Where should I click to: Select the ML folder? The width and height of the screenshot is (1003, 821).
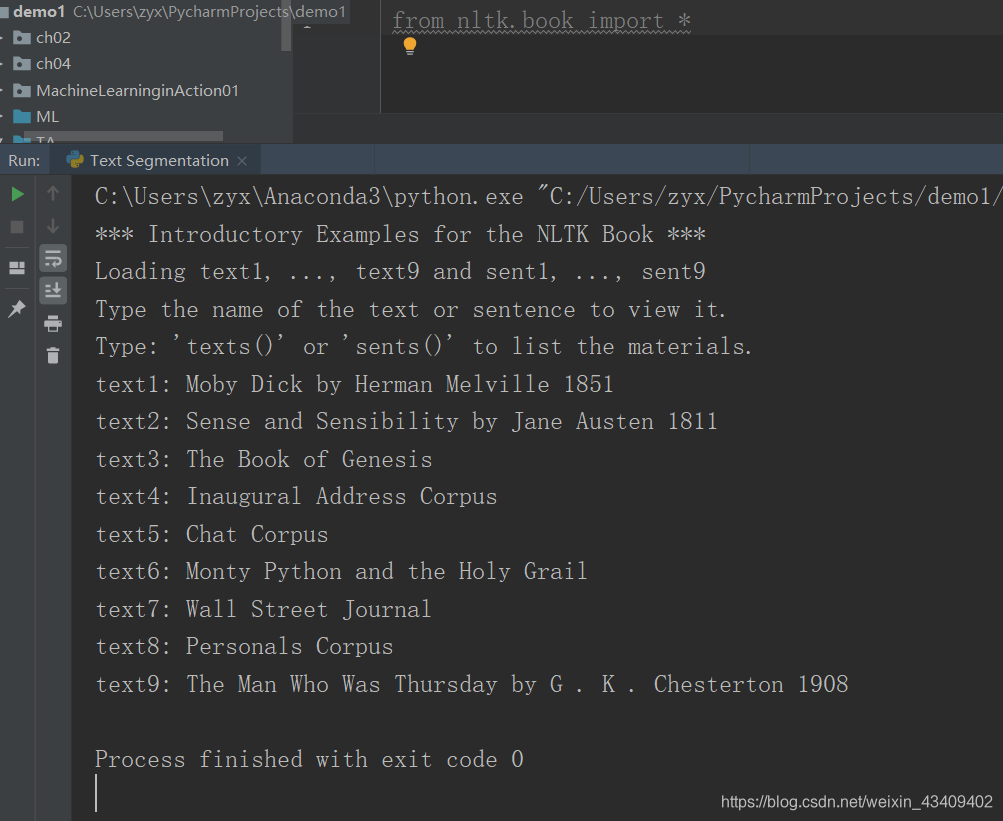pos(47,116)
